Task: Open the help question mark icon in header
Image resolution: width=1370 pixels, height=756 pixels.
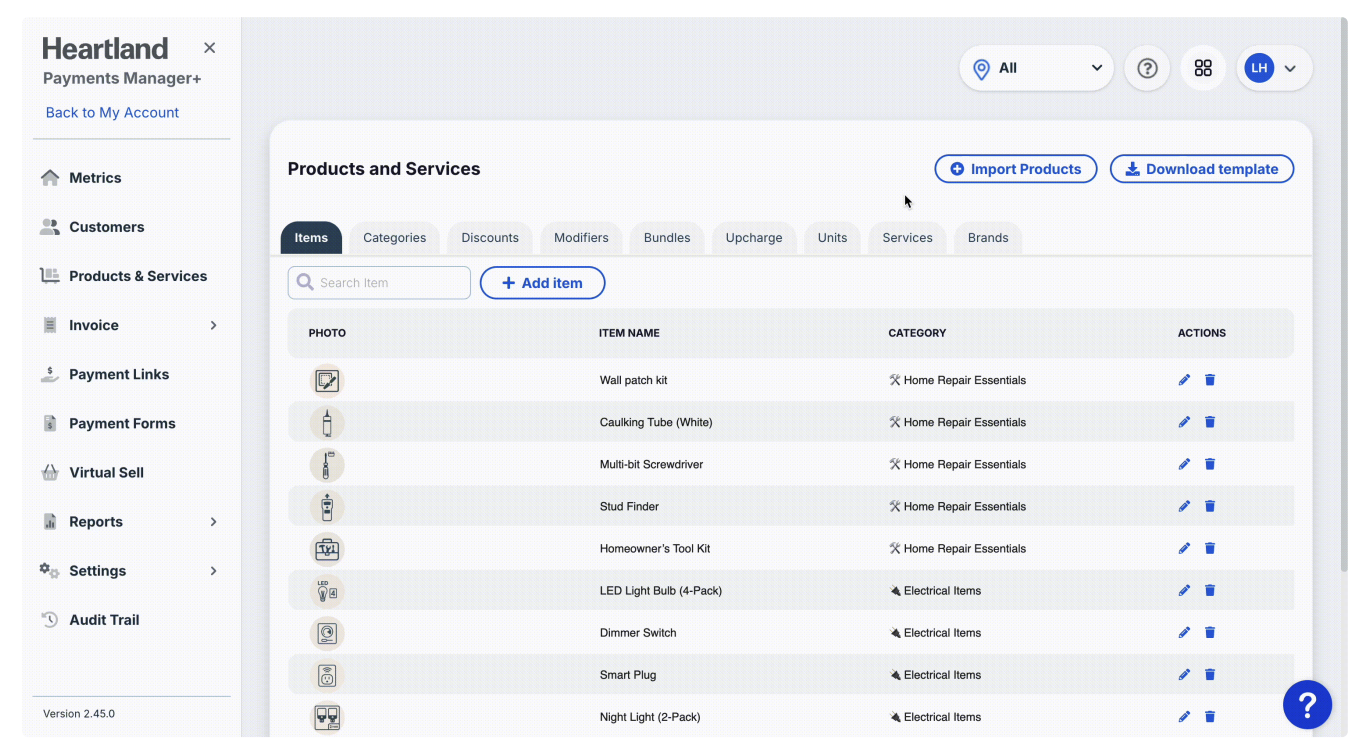Action: (1147, 68)
